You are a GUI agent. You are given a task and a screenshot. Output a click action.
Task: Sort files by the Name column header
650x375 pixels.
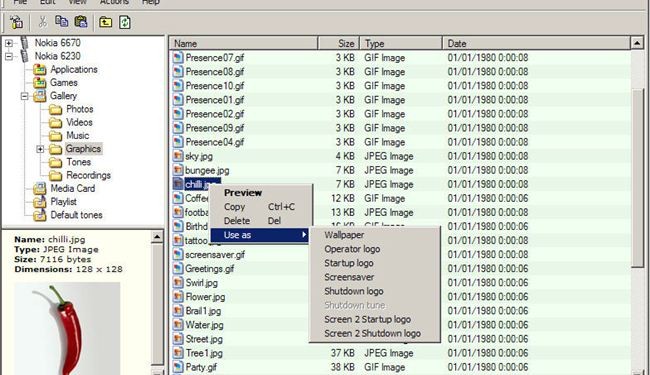coord(243,44)
